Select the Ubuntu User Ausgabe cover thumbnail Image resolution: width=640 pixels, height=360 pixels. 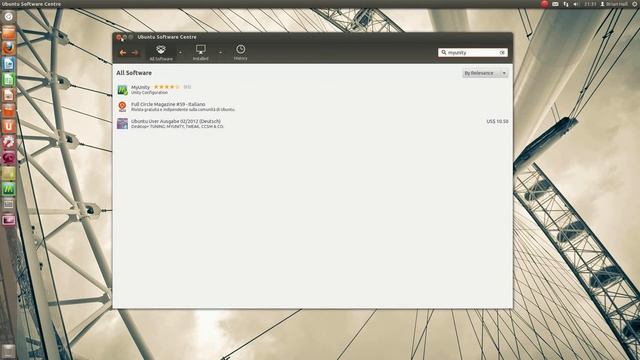[x=122, y=123]
